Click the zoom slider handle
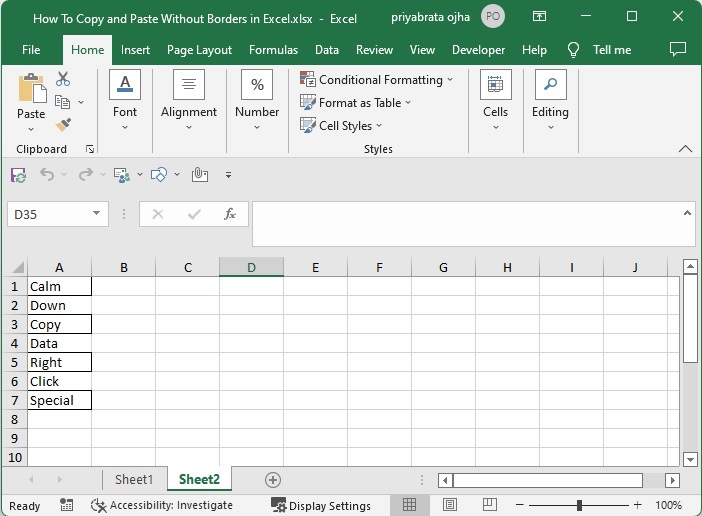702x516 pixels. [582, 505]
